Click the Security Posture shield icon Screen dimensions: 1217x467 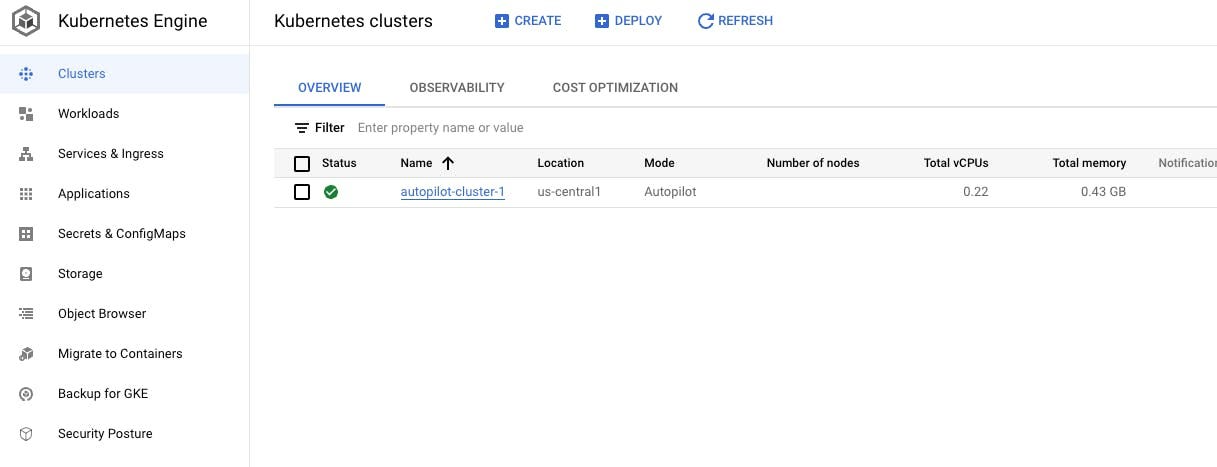26,434
